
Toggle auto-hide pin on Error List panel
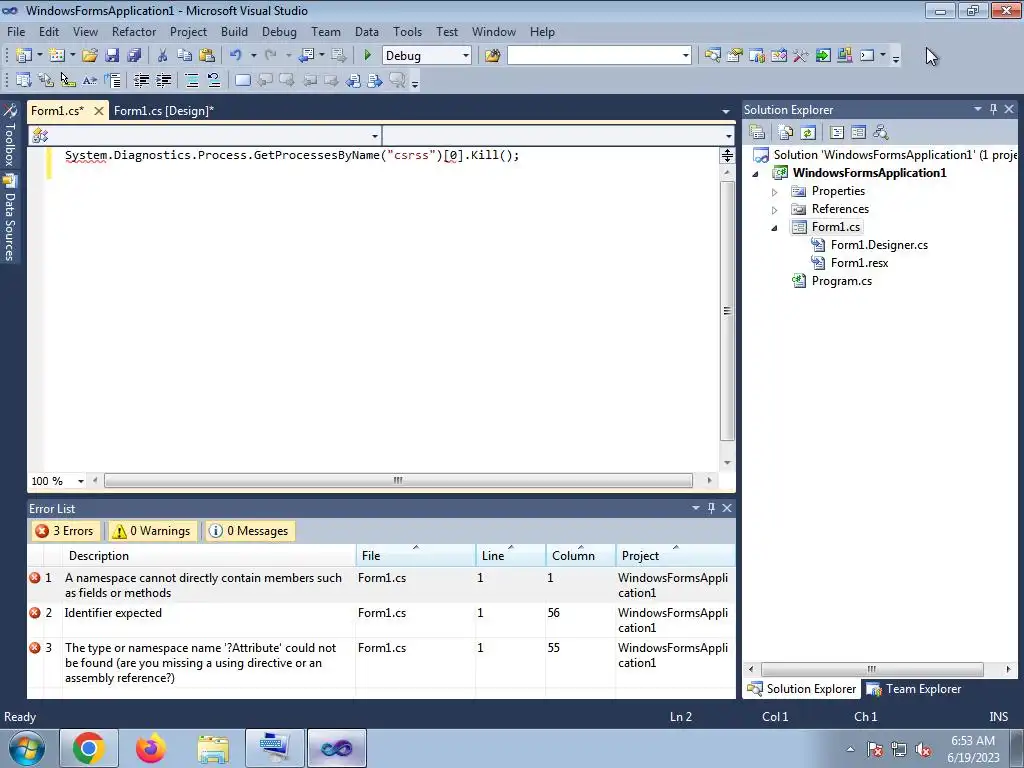click(x=711, y=508)
